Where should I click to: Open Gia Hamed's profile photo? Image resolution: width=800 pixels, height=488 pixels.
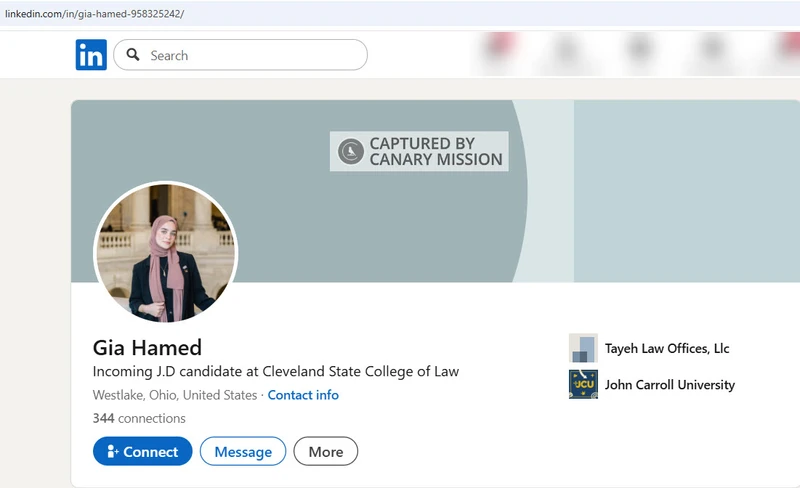[x=166, y=252]
